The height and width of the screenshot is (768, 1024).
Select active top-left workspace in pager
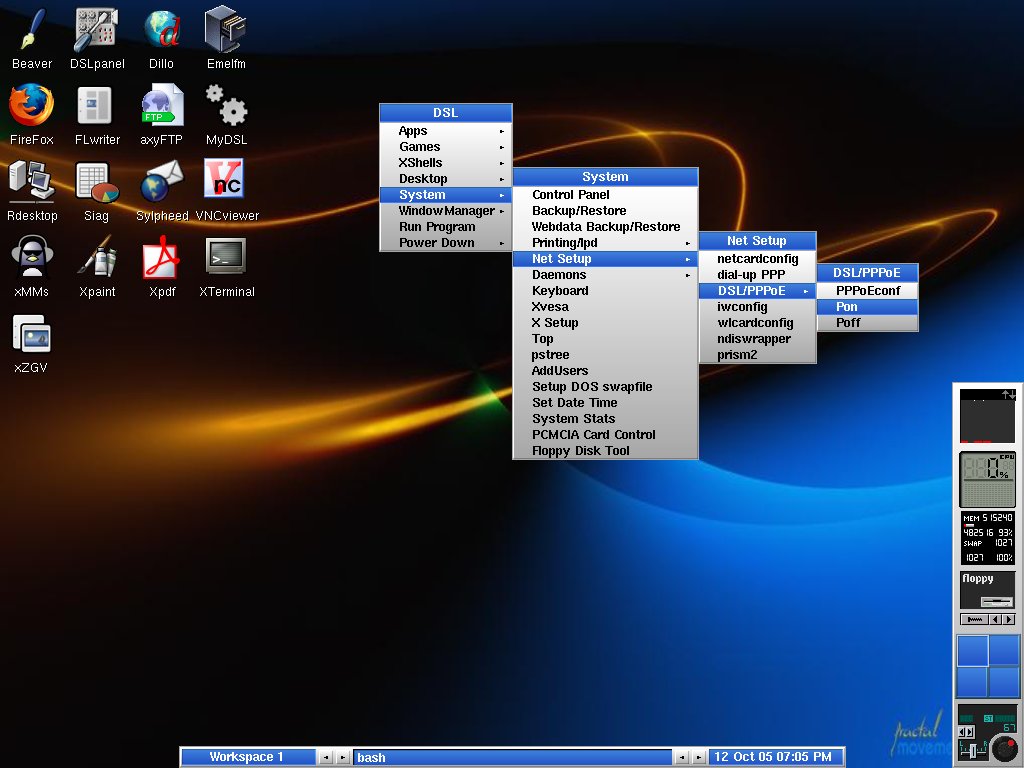pos(972,650)
